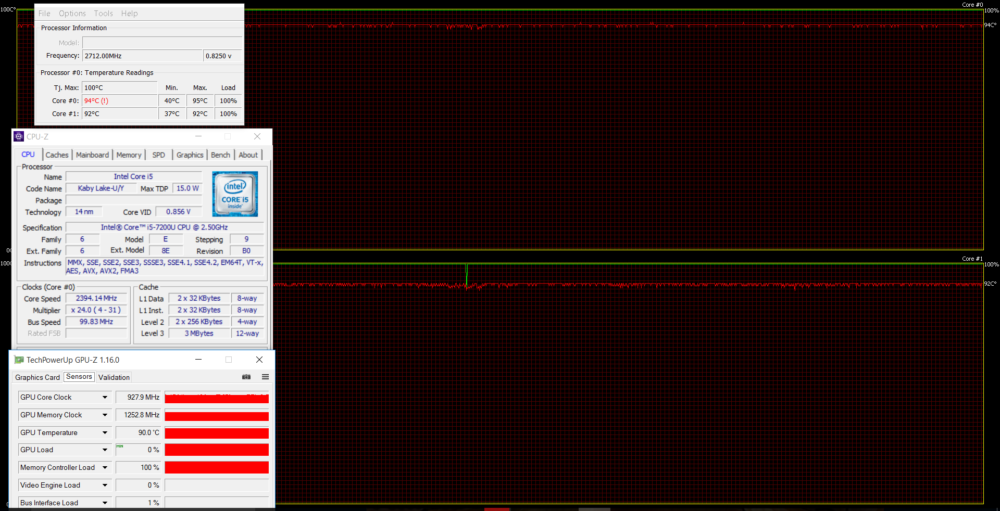Click the CPU-Z Name field Intel Core i5

point(133,177)
